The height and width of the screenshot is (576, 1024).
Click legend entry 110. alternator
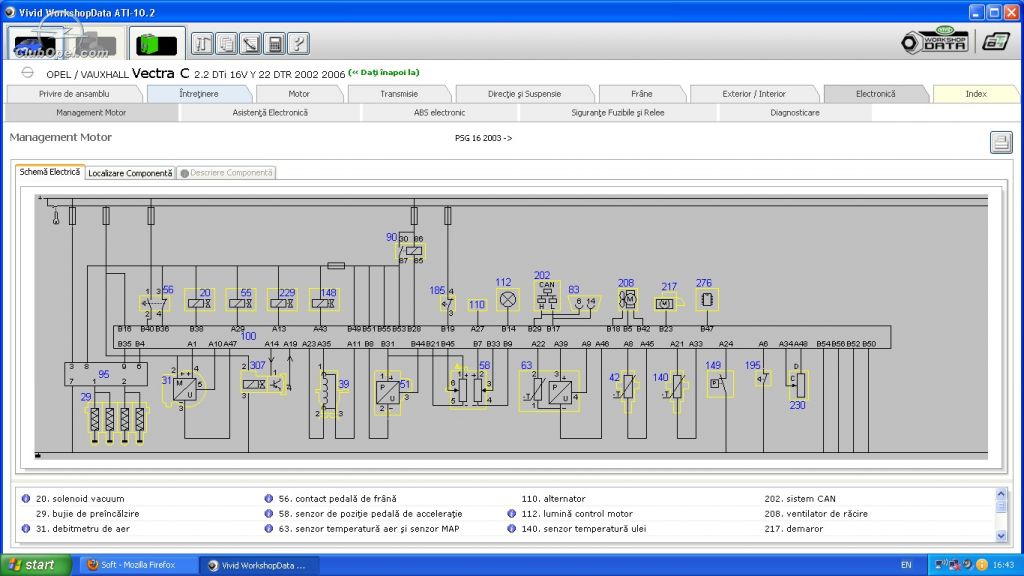[553, 499]
